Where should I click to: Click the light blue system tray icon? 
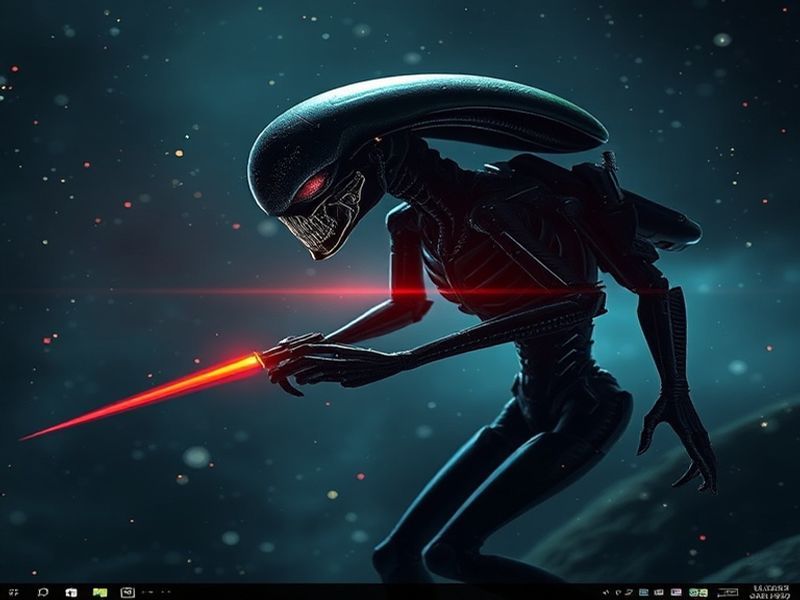[x=644, y=592]
